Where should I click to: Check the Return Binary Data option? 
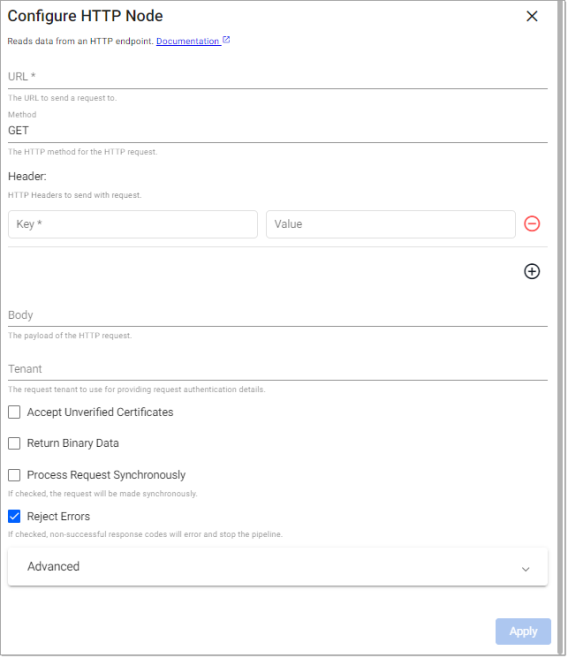click(x=14, y=443)
